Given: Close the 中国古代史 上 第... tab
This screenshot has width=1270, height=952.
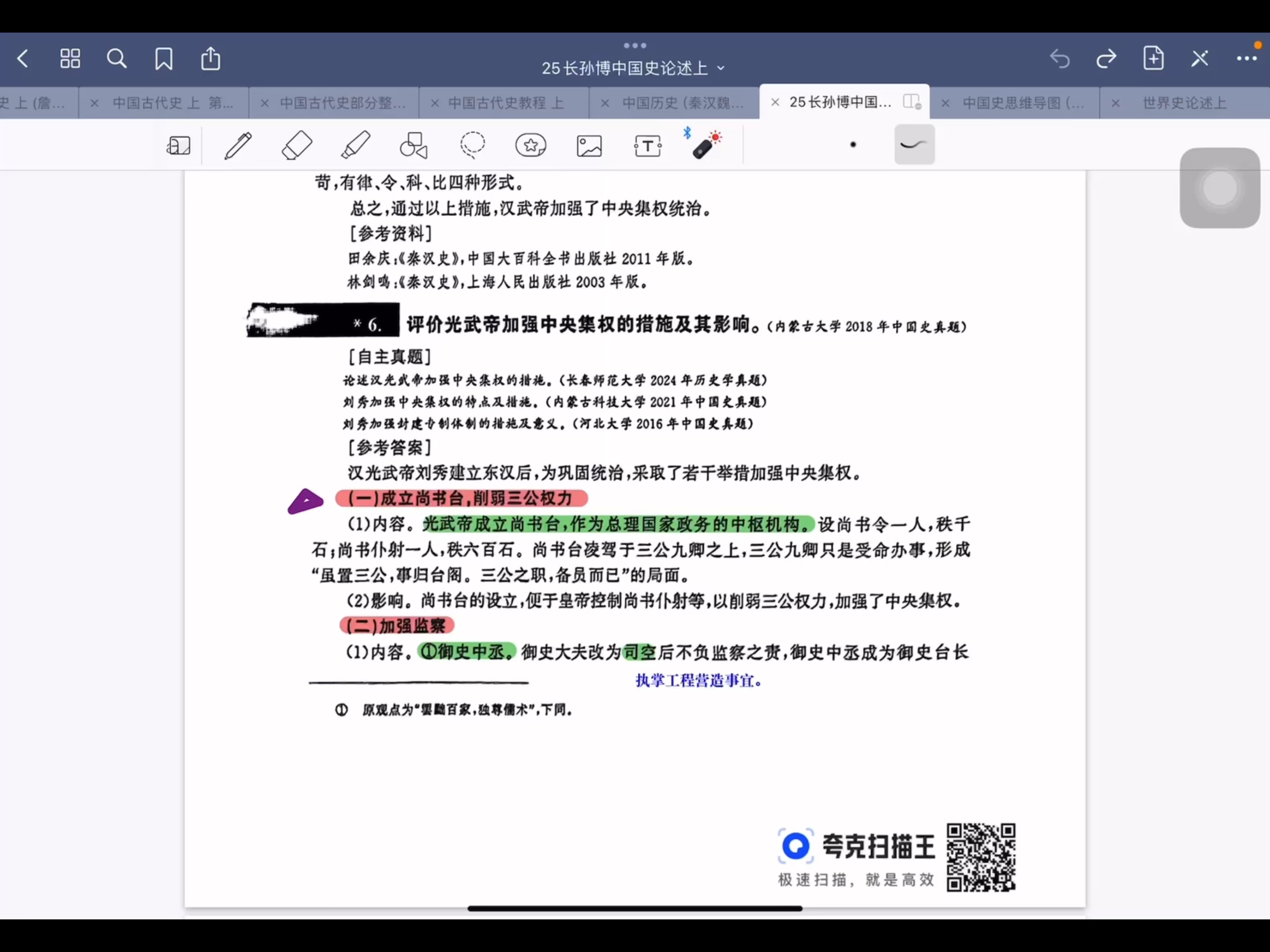Looking at the screenshot, I should (x=95, y=103).
